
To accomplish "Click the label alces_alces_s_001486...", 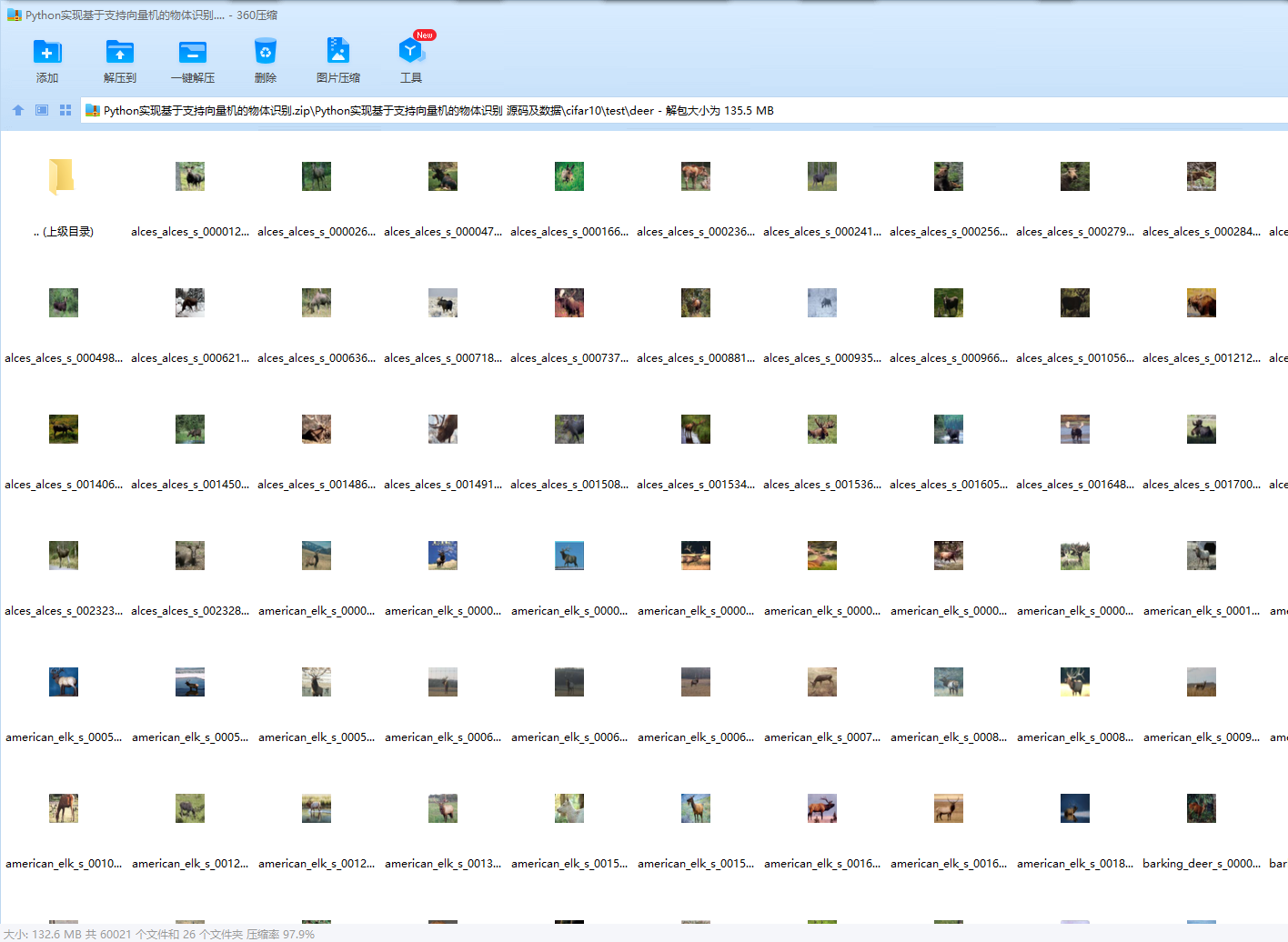I will (x=317, y=485).
